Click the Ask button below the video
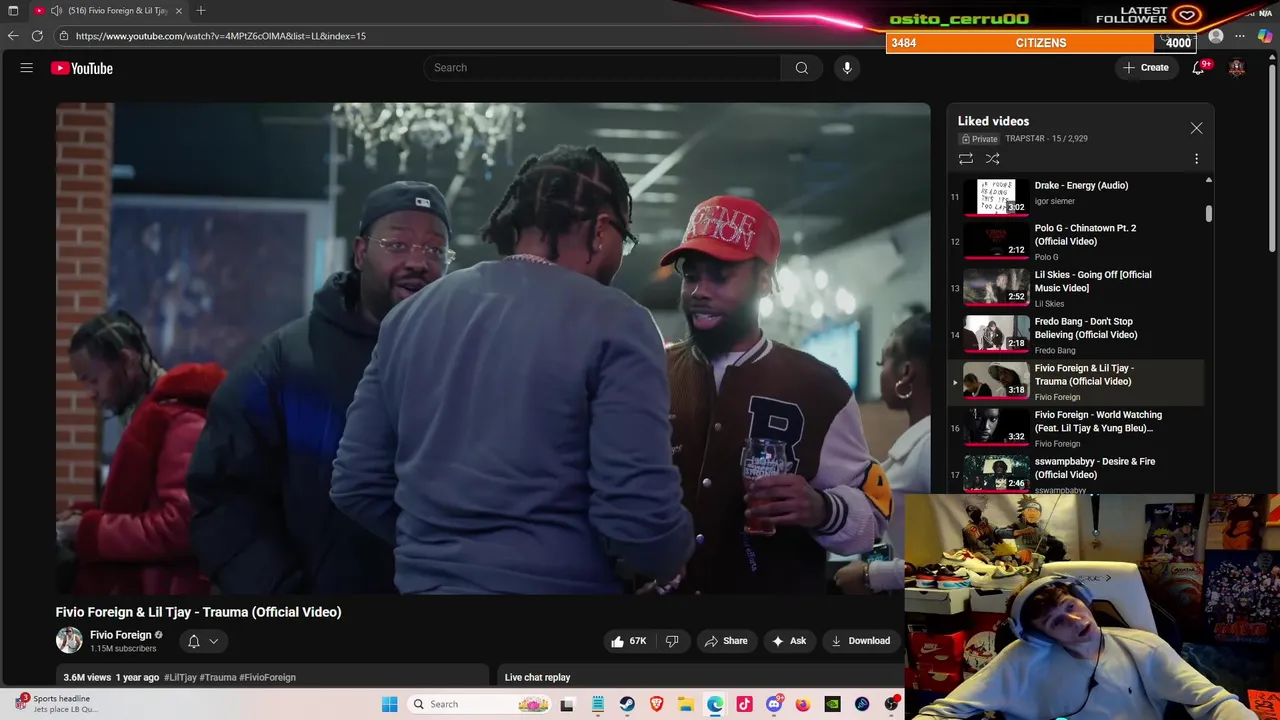Image resolution: width=1280 pixels, height=720 pixels. click(789, 641)
